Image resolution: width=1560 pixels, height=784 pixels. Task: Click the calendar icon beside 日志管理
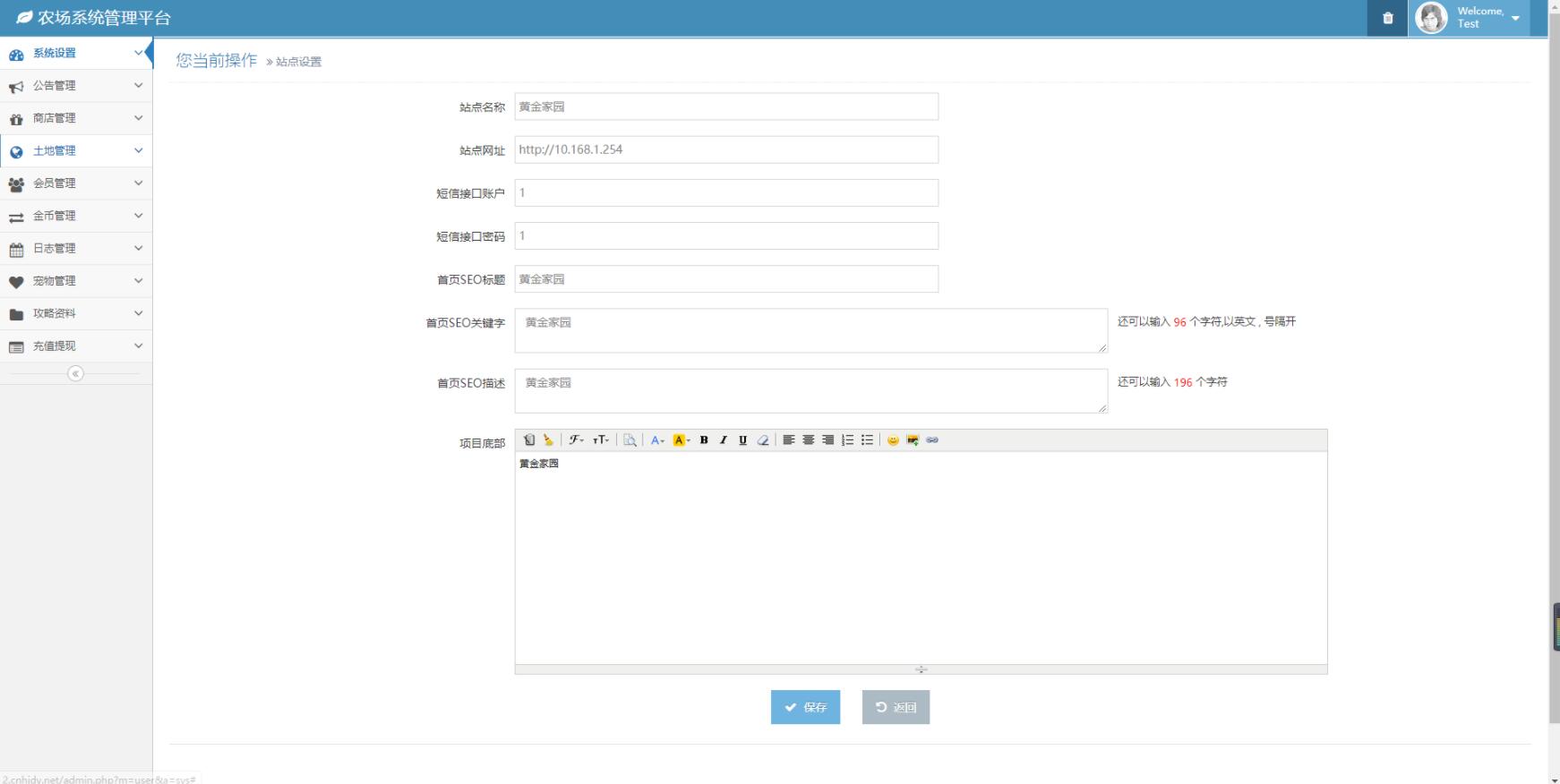point(16,249)
